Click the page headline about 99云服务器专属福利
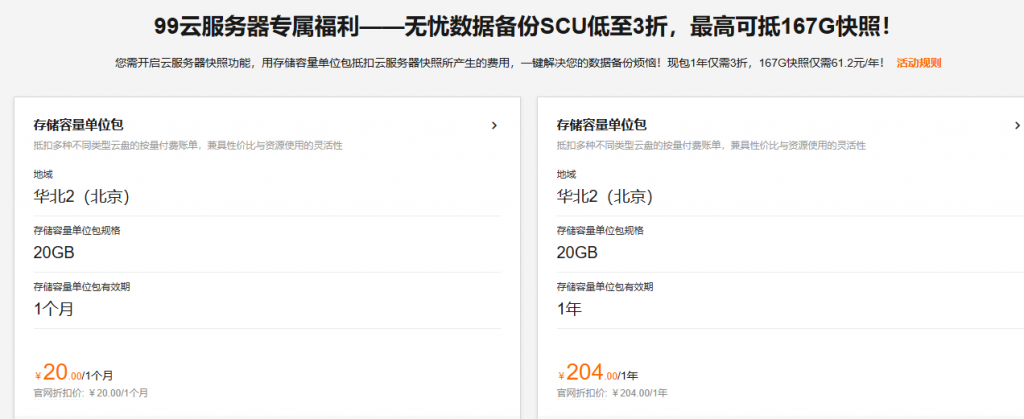The width and height of the screenshot is (1024, 419). click(522, 27)
